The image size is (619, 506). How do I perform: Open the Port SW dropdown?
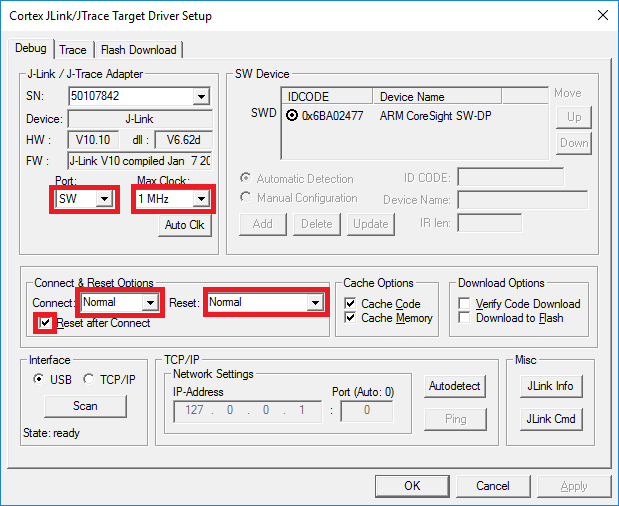[104, 199]
